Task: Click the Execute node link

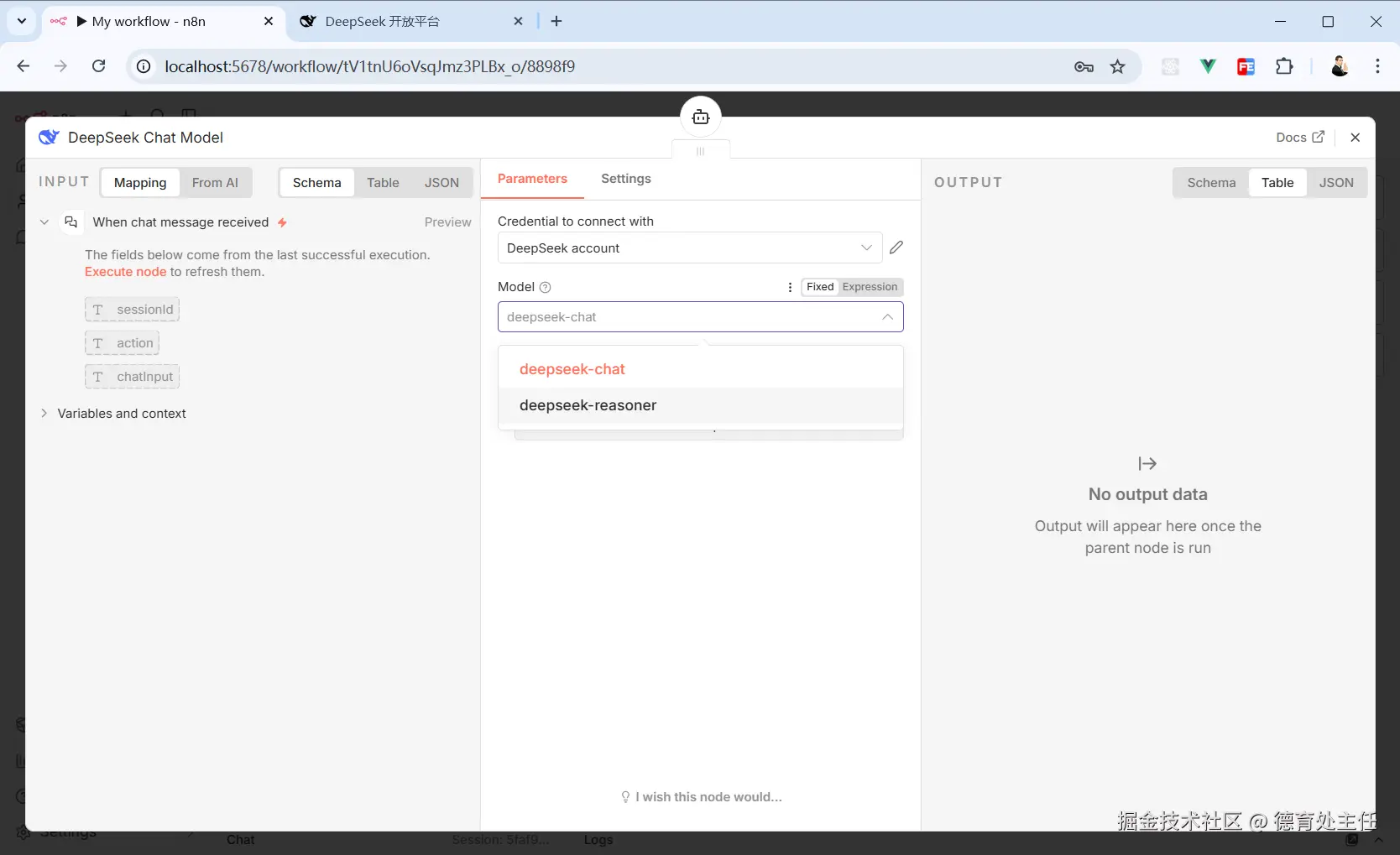Action: pos(126,272)
